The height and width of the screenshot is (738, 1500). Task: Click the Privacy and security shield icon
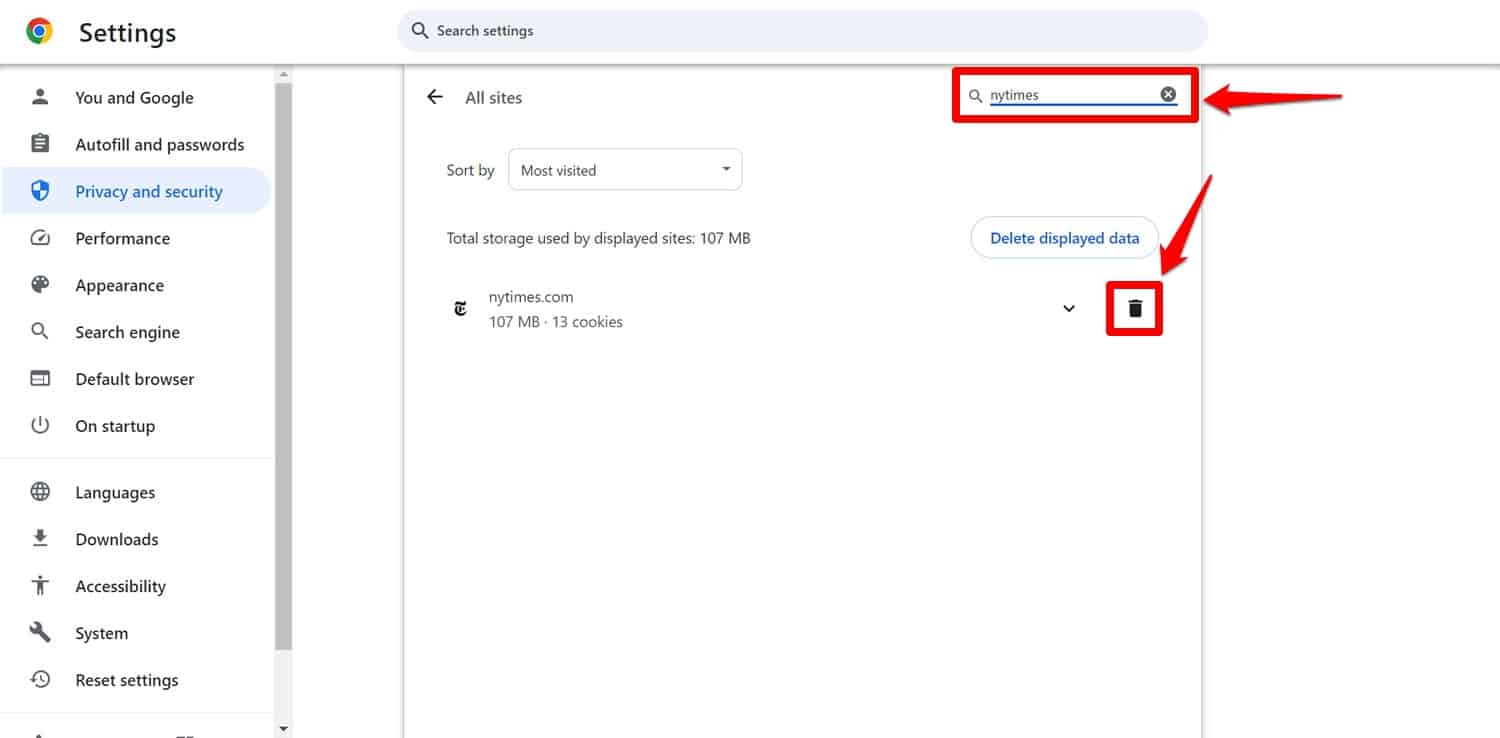(40, 191)
